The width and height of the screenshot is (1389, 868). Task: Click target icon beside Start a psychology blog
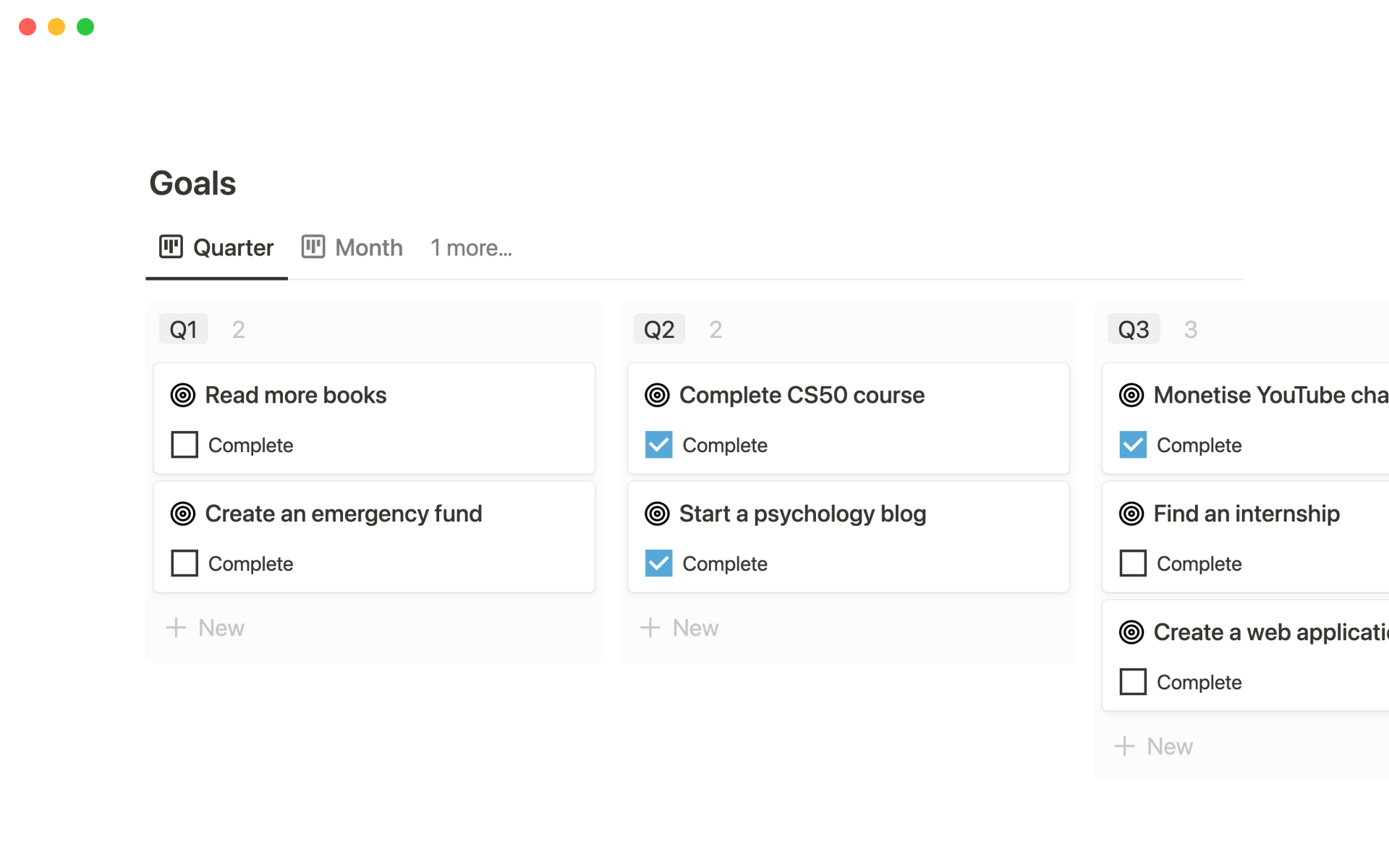tap(657, 514)
